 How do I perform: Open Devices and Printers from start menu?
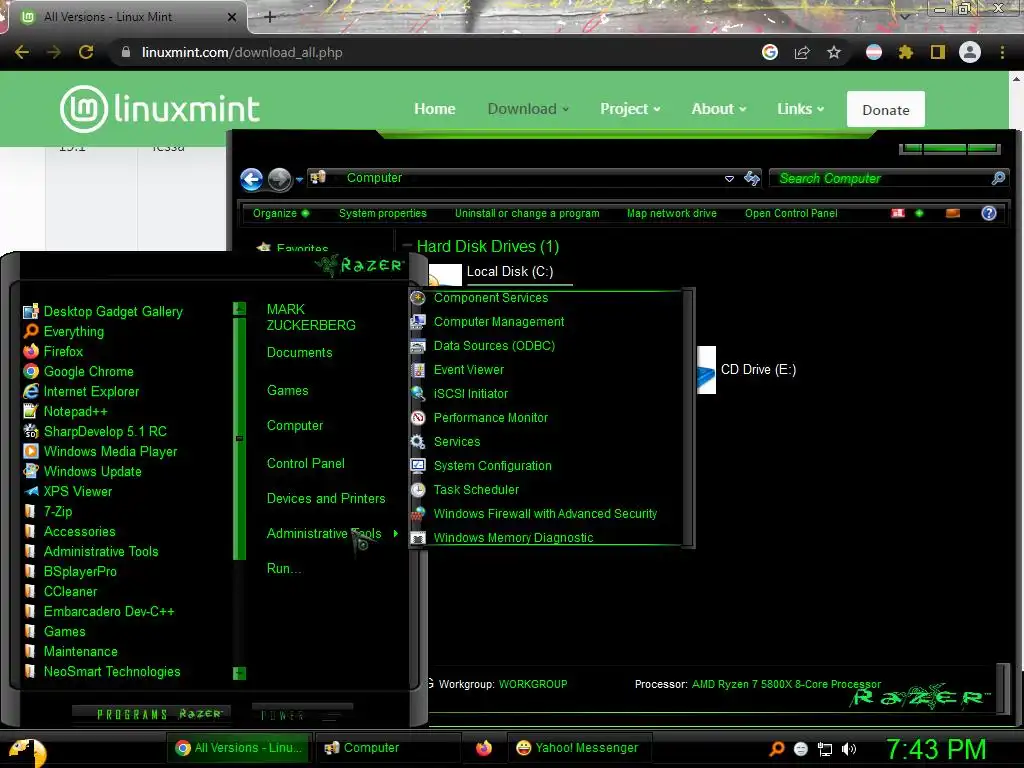(326, 499)
